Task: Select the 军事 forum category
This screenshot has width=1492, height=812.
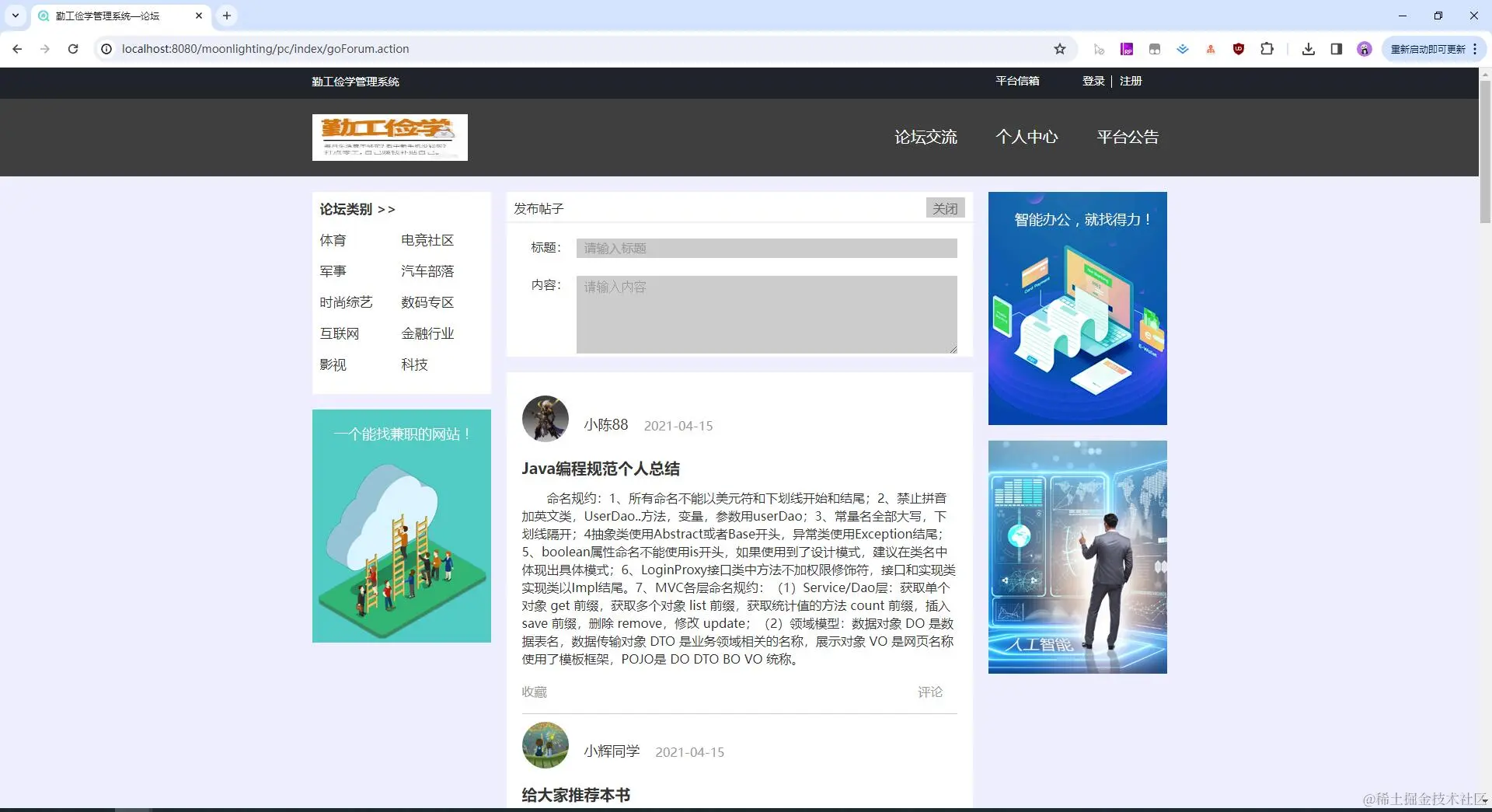Action: (x=333, y=271)
